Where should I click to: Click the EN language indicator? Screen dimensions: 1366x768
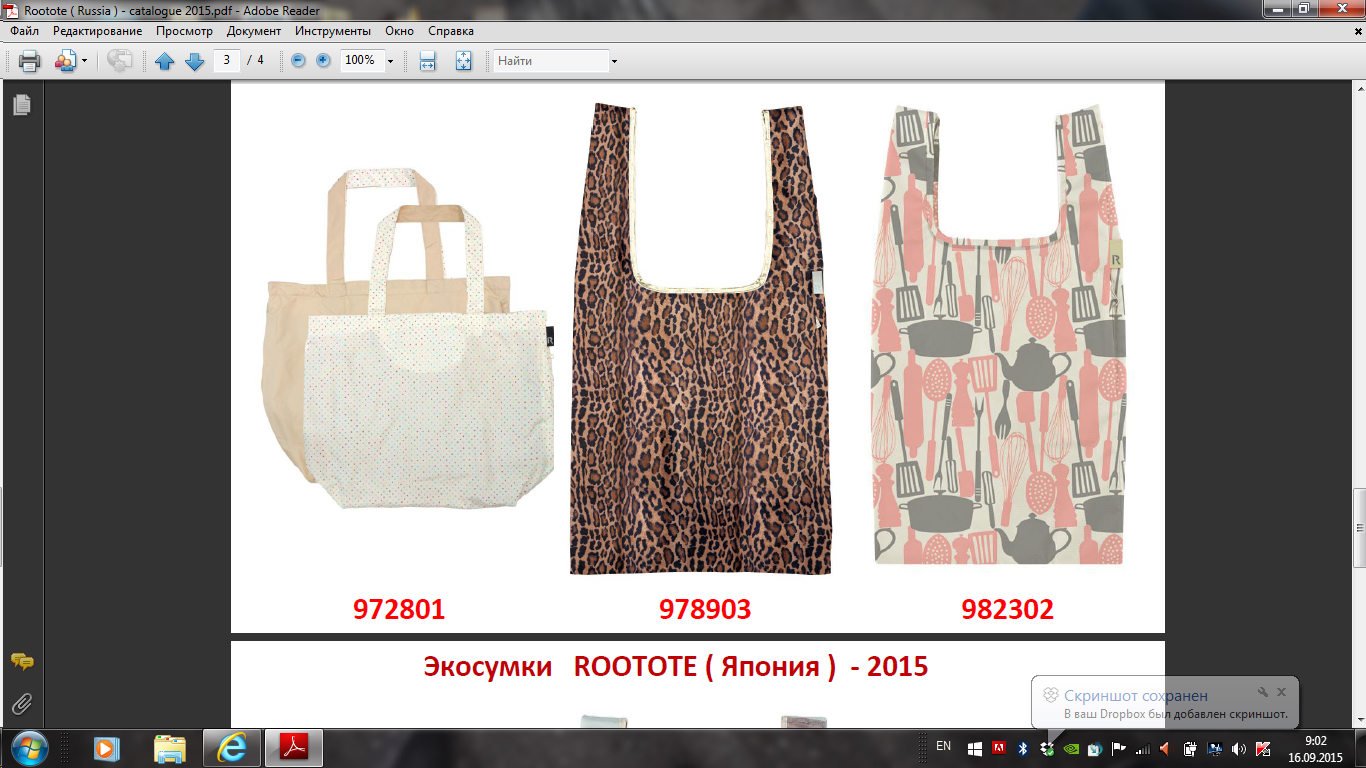pyautogui.click(x=944, y=747)
